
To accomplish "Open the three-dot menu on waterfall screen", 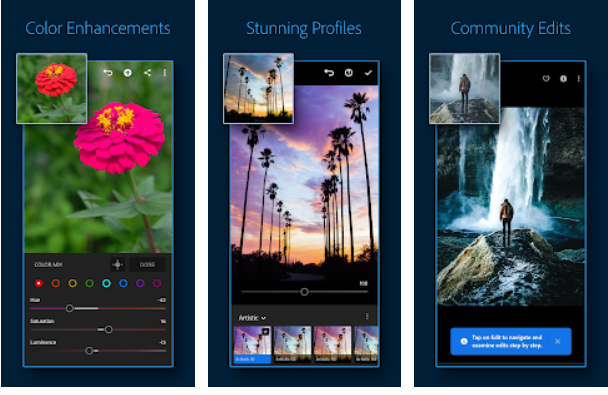I will coord(579,79).
